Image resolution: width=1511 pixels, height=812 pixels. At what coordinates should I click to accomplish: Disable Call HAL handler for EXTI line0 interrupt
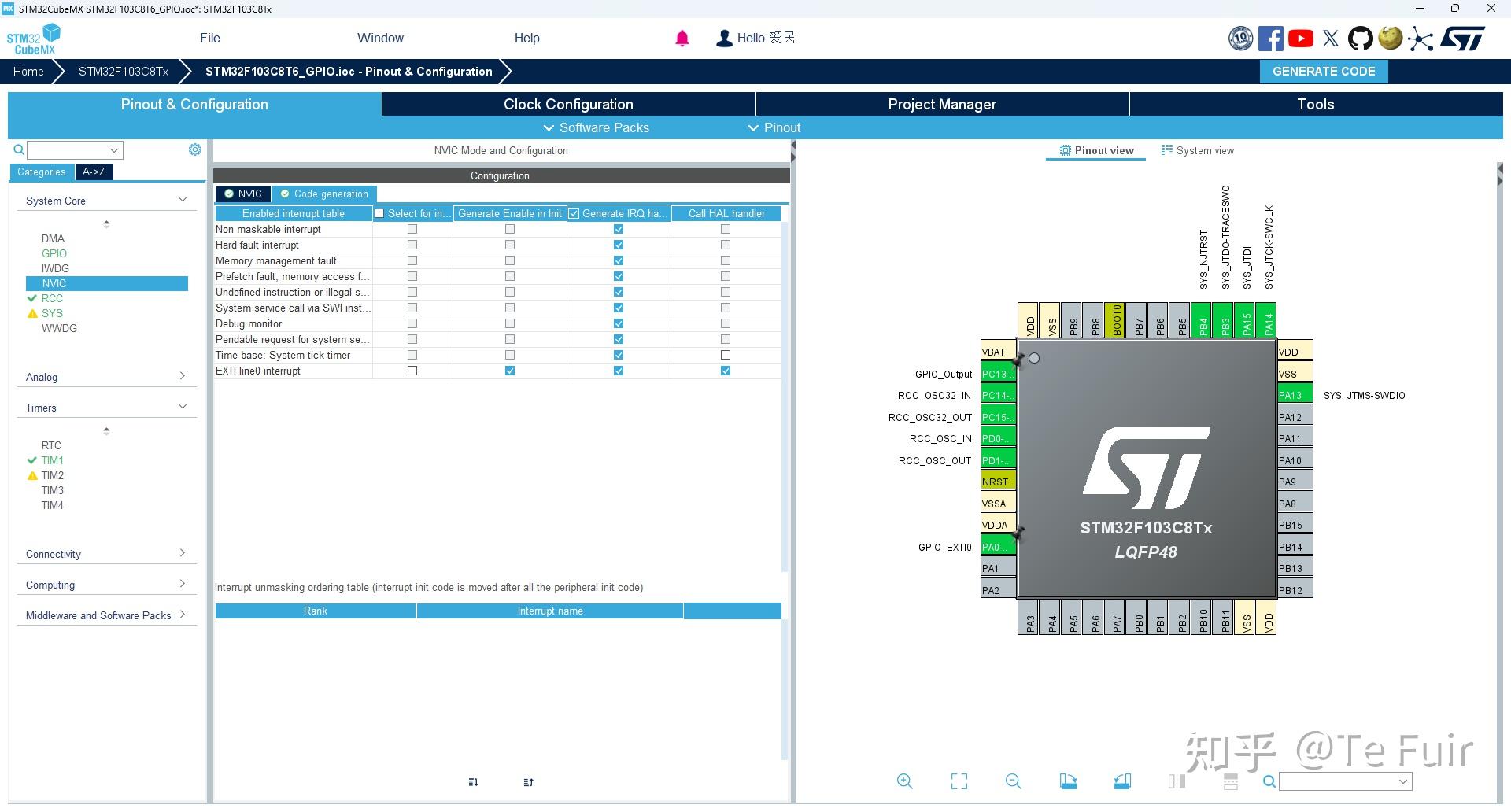click(x=725, y=371)
